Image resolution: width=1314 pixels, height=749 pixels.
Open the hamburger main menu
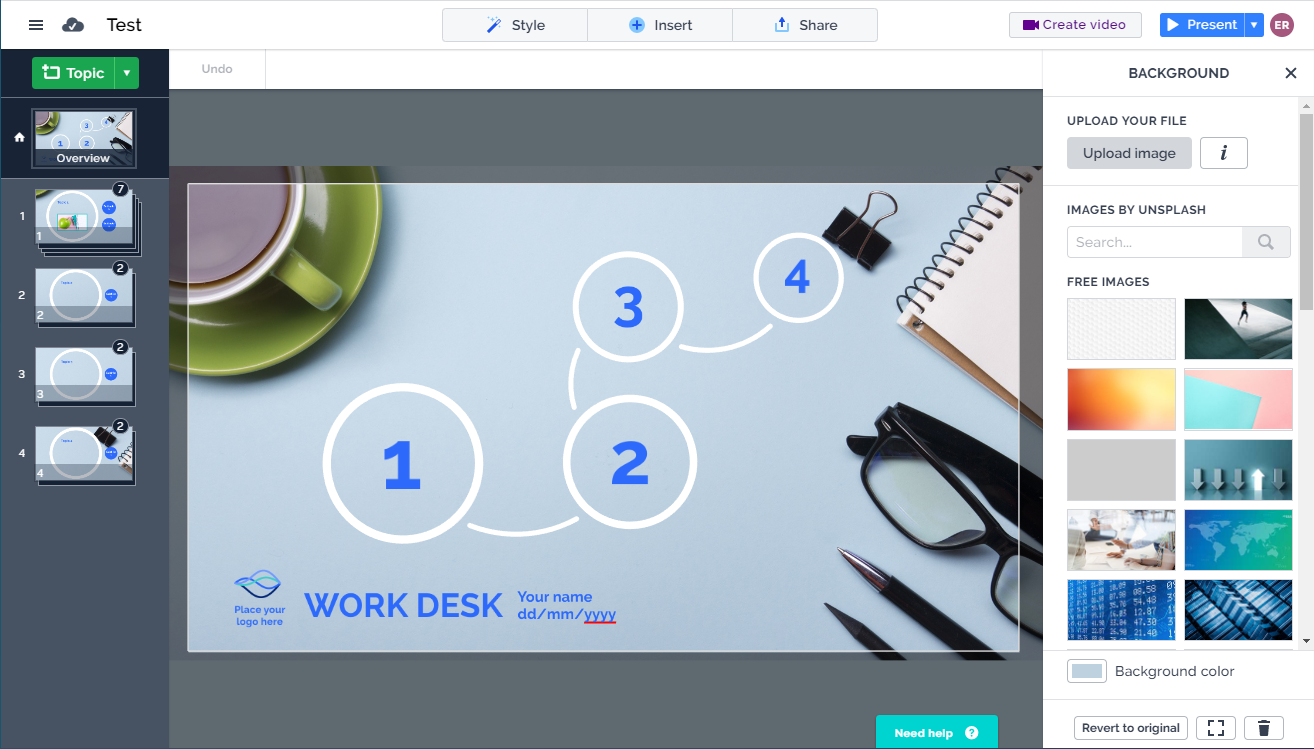click(x=36, y=25)
